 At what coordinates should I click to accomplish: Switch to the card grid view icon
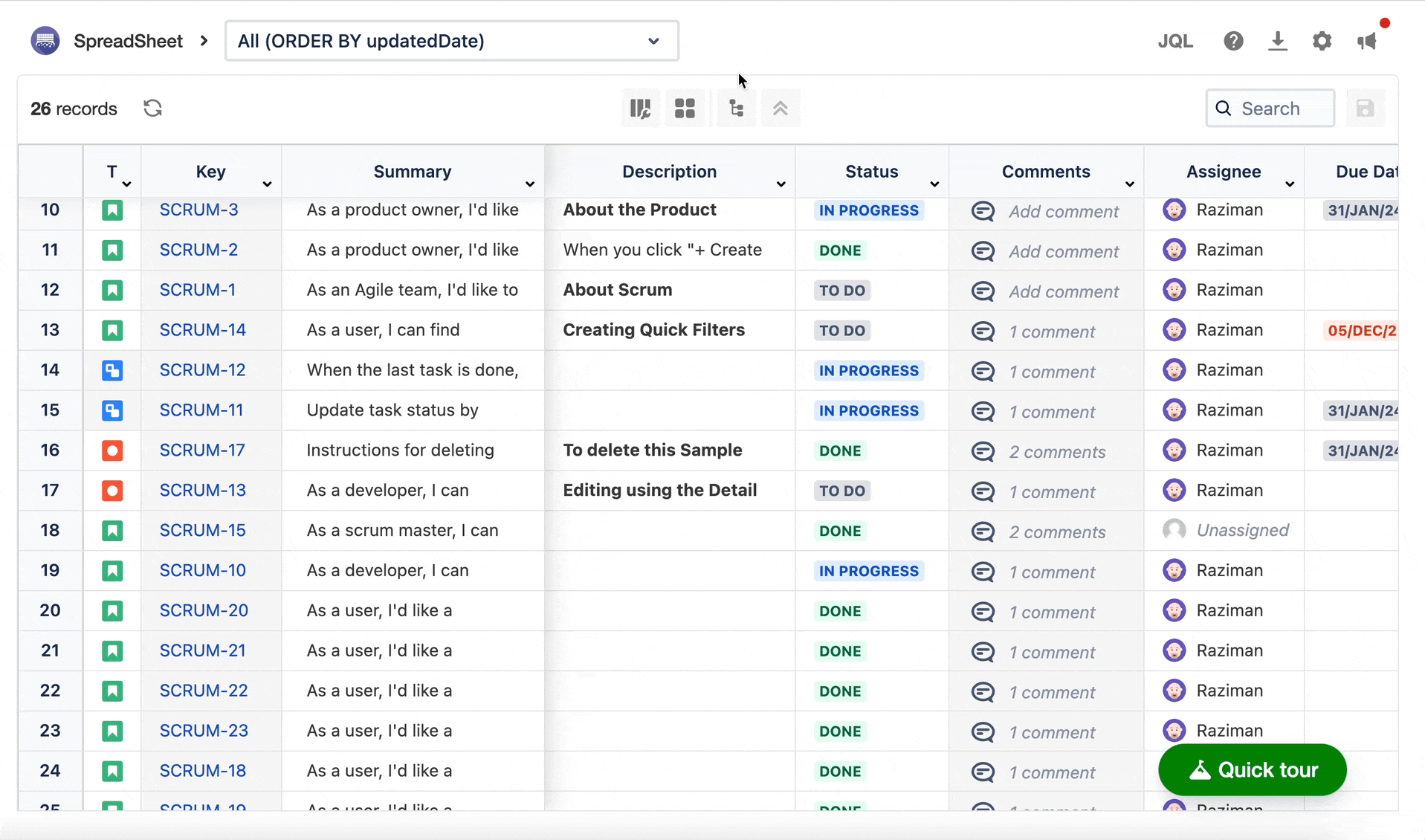(x=685, y=109)
